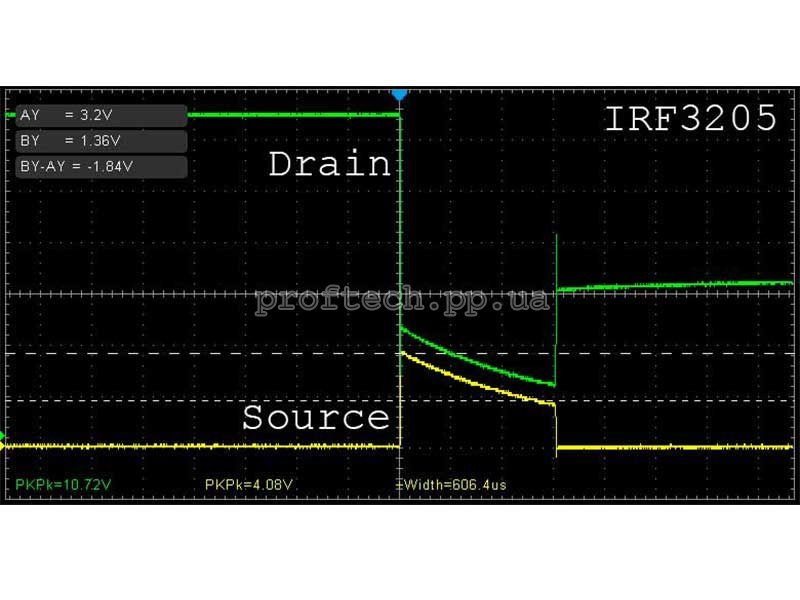The image size is (800, 600).
Task: Select the Width=606.4us measurement
Action: click(453, 484)
